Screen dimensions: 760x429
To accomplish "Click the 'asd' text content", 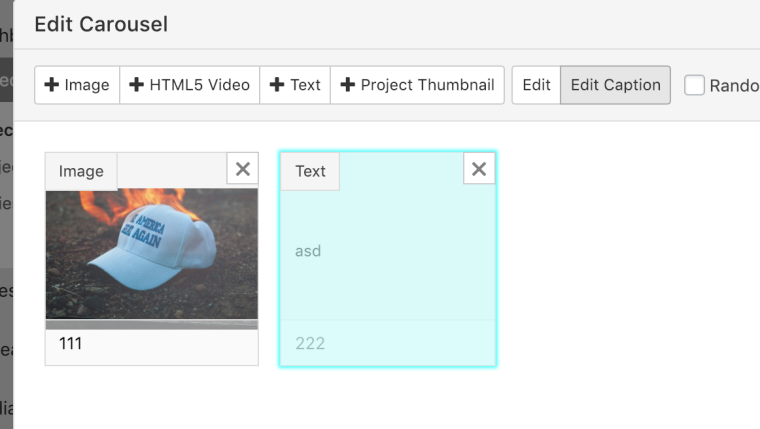I will tap(308, 251).
